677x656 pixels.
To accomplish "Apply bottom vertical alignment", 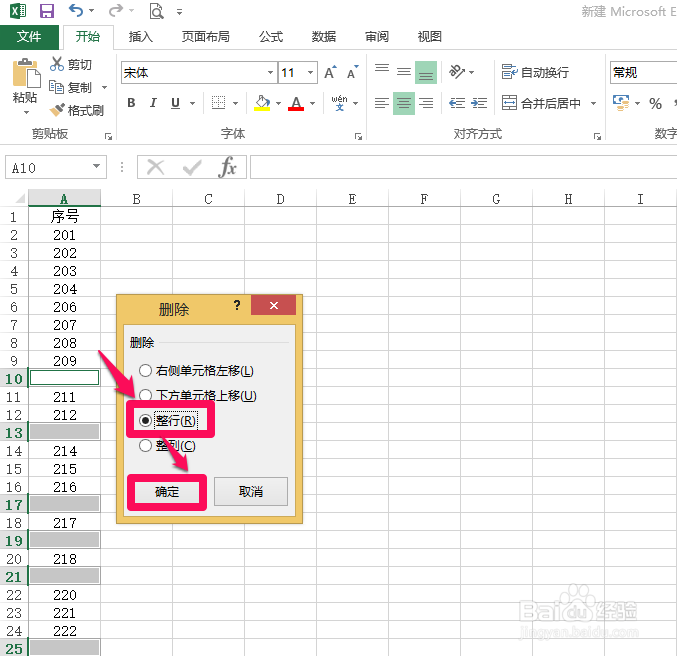I will [x=426, y=72].
